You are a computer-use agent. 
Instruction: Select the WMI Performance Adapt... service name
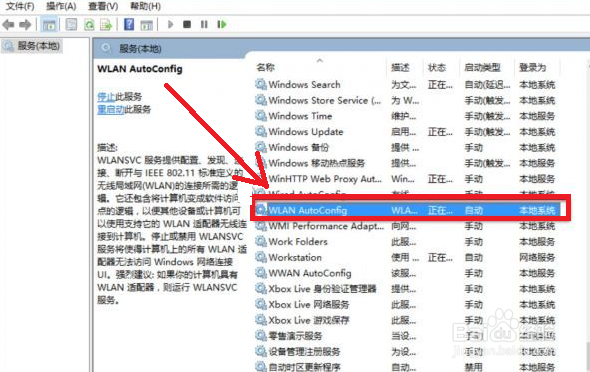[x=326, y=226]
